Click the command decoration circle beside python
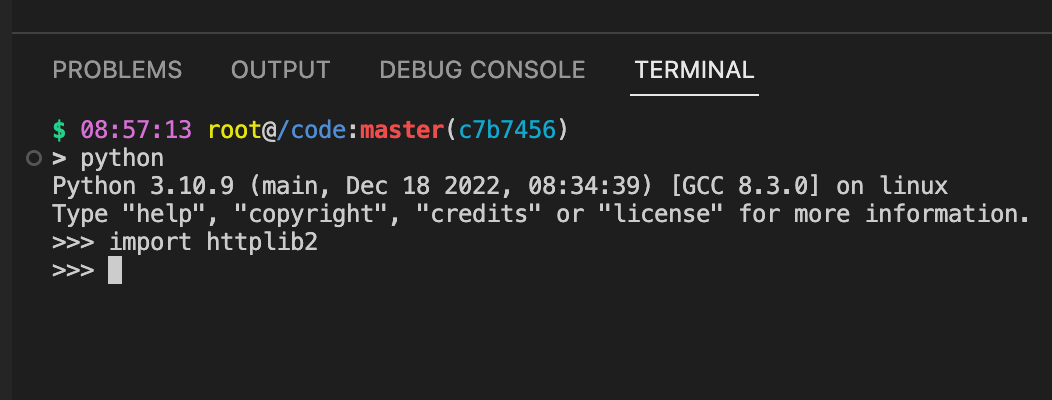The image size is (1052, 400). click(x=34, y=158)
